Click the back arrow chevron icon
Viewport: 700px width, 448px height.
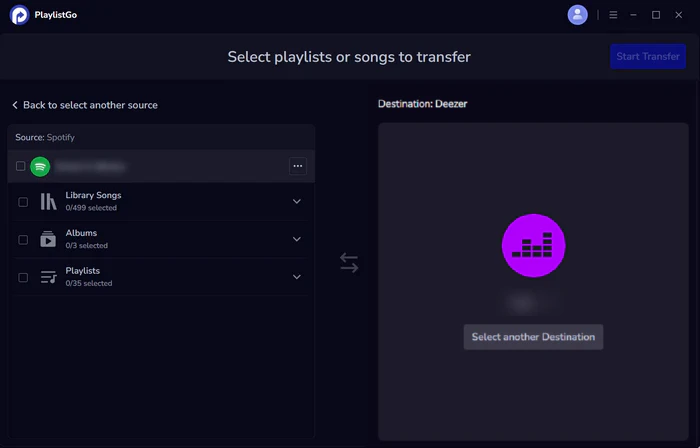click(15, 105)
